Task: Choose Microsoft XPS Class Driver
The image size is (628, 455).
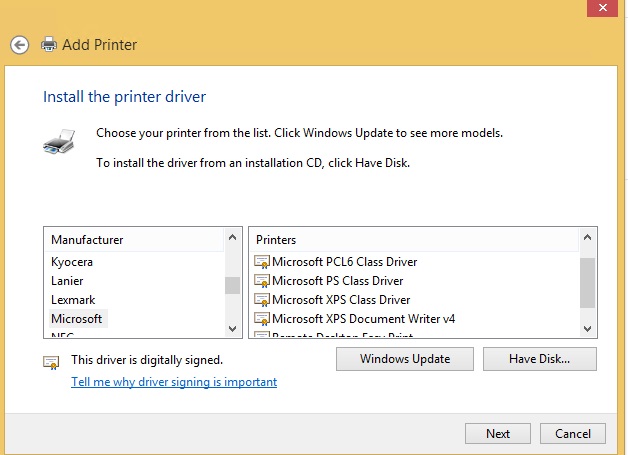Action: tap(341, 300)
